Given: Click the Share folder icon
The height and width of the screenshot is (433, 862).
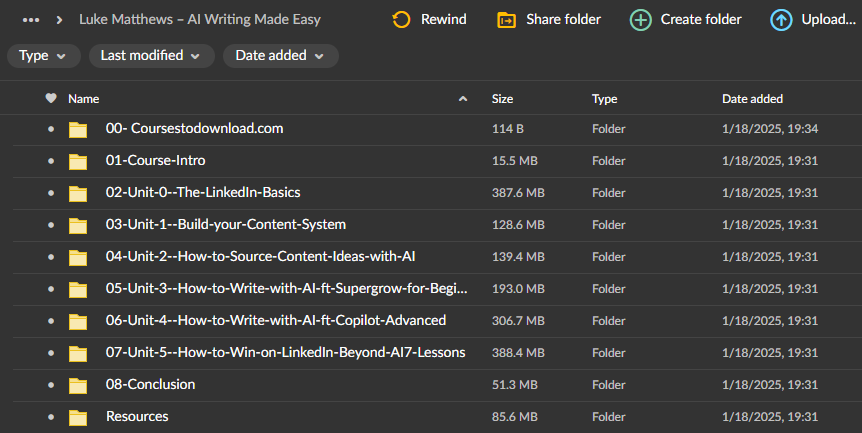Looking at the screenshot, I should pos(506,20).
